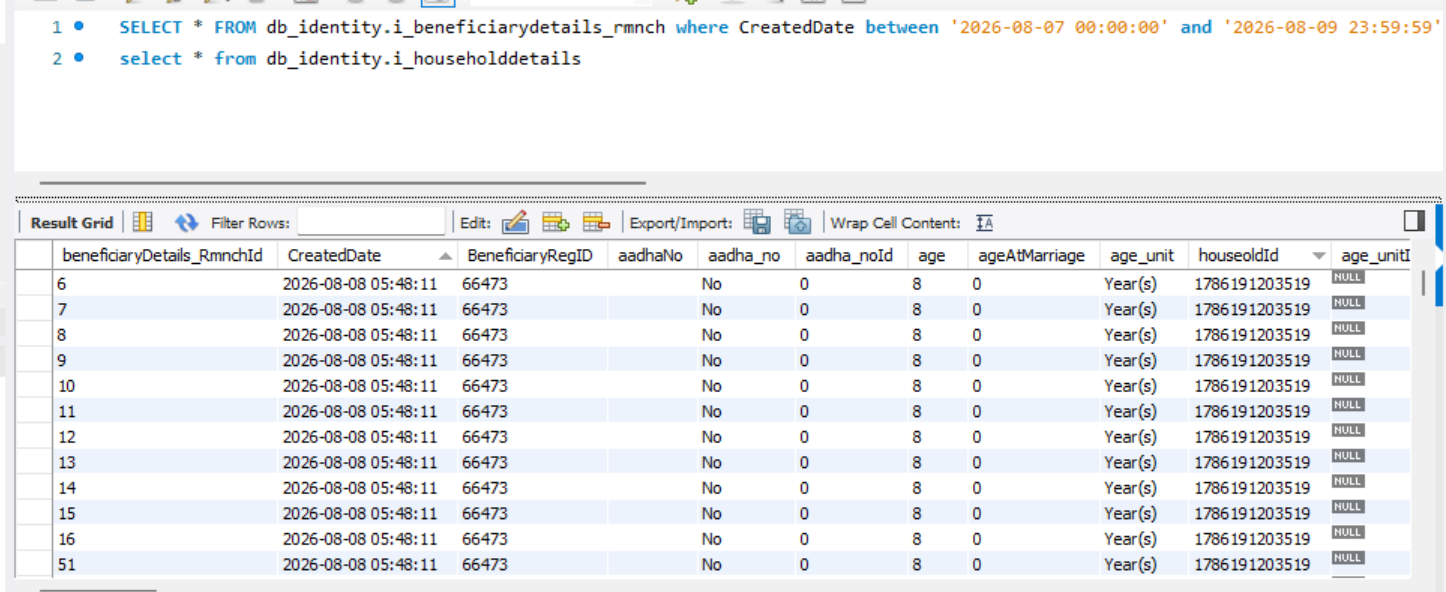Click the aadha_no cell in row 10
The image size is (1446, 592).
746,386
